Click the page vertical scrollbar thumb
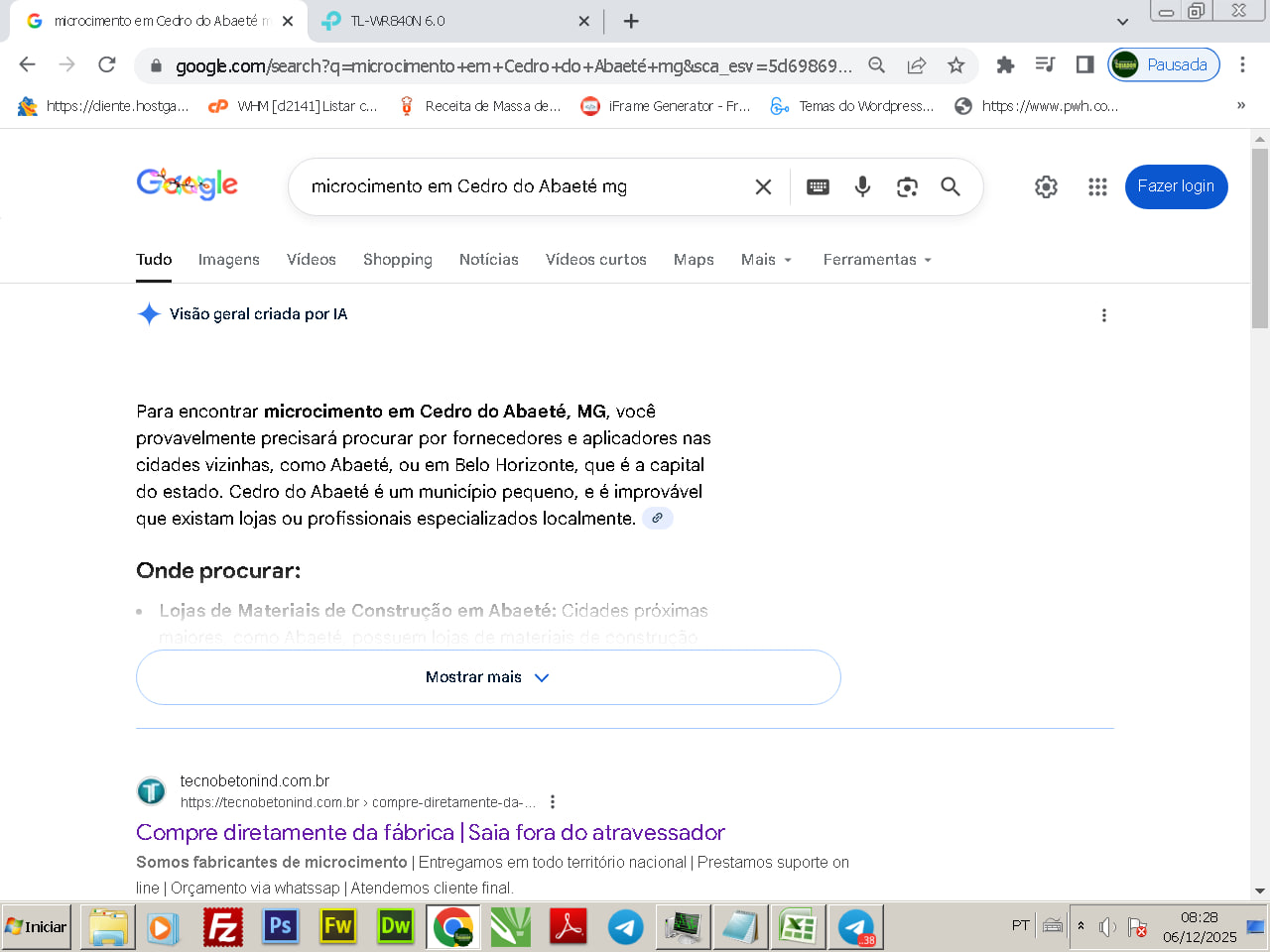 point(1260,238)
